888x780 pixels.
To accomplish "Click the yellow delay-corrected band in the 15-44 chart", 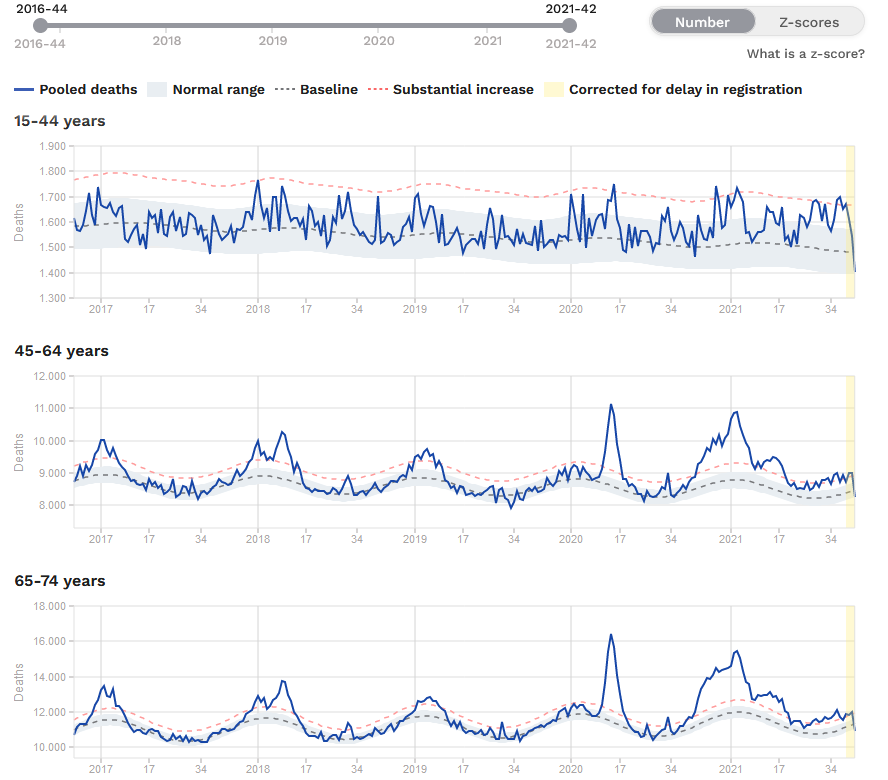I will [x=850, y=222].
